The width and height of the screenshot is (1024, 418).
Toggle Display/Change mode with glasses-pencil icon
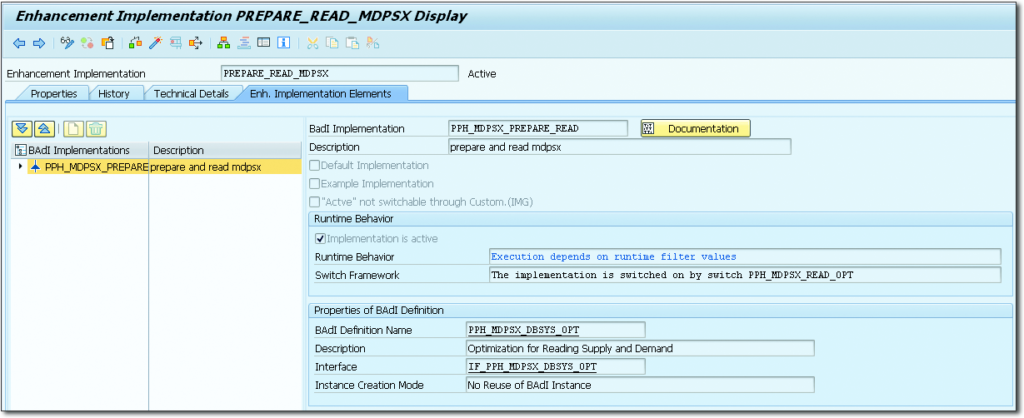[67, 43]
